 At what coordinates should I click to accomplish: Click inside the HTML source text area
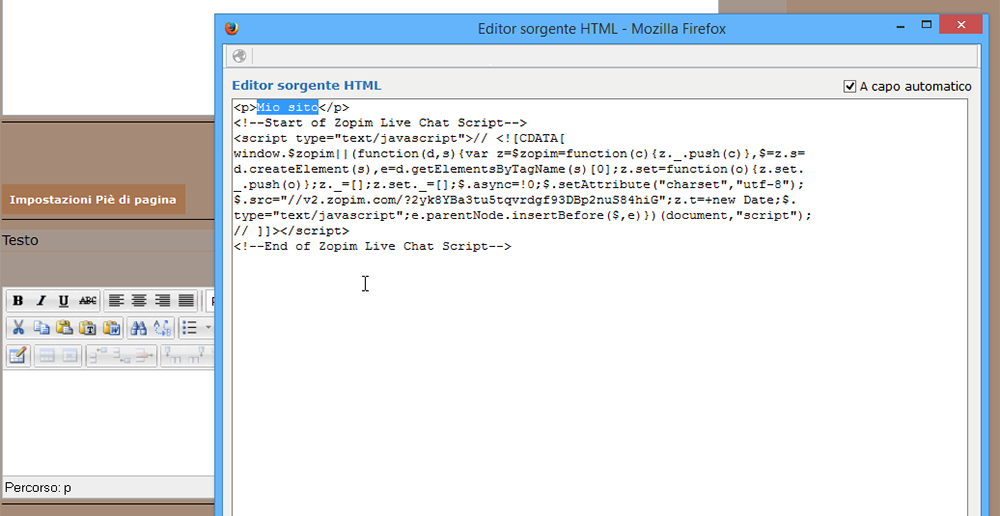point(599,307)
